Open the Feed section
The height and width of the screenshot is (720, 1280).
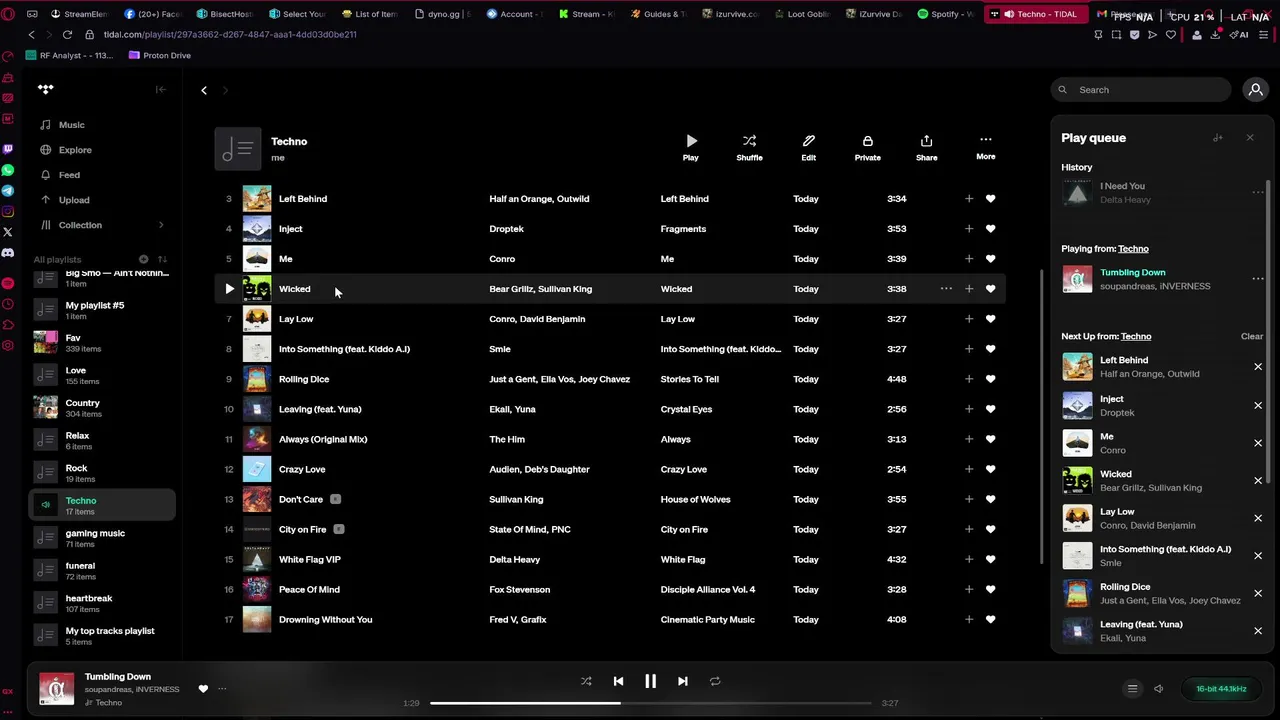68,175
